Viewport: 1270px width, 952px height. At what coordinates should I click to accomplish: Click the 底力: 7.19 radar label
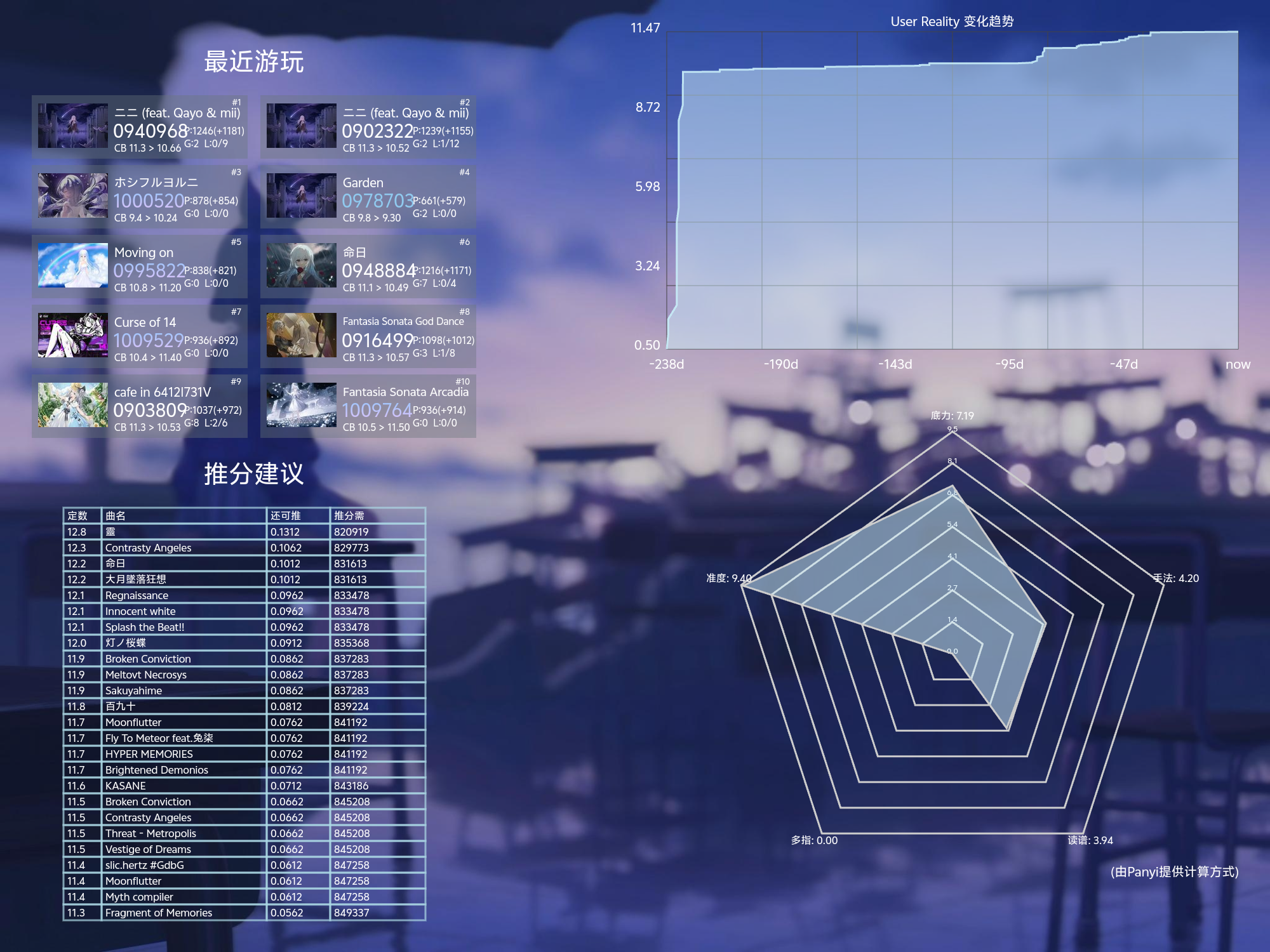click(952, 416)
